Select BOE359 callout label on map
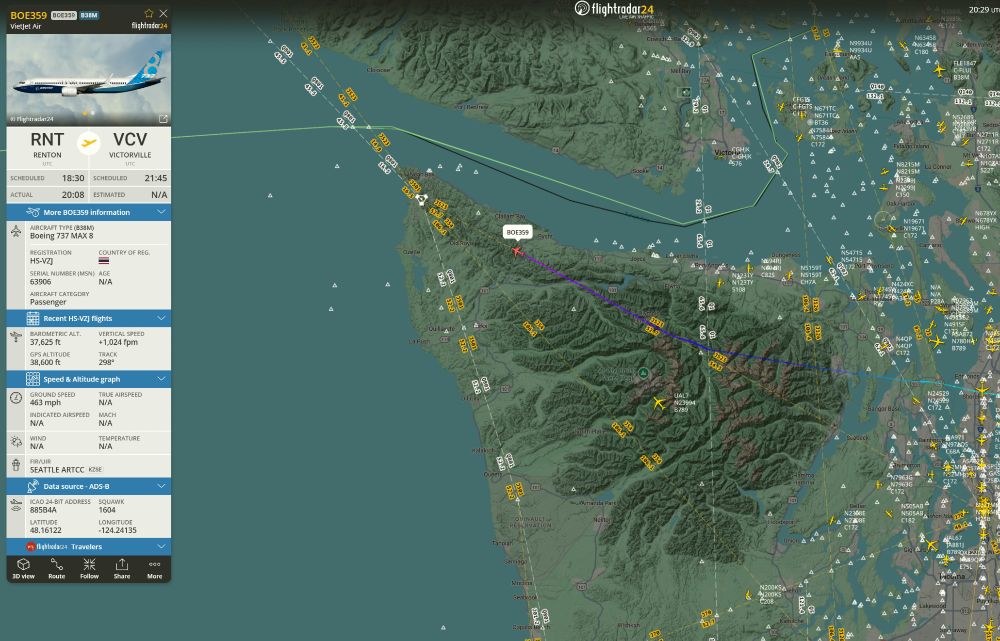Viewport: 1000px width, 641px height. point(517,232)
